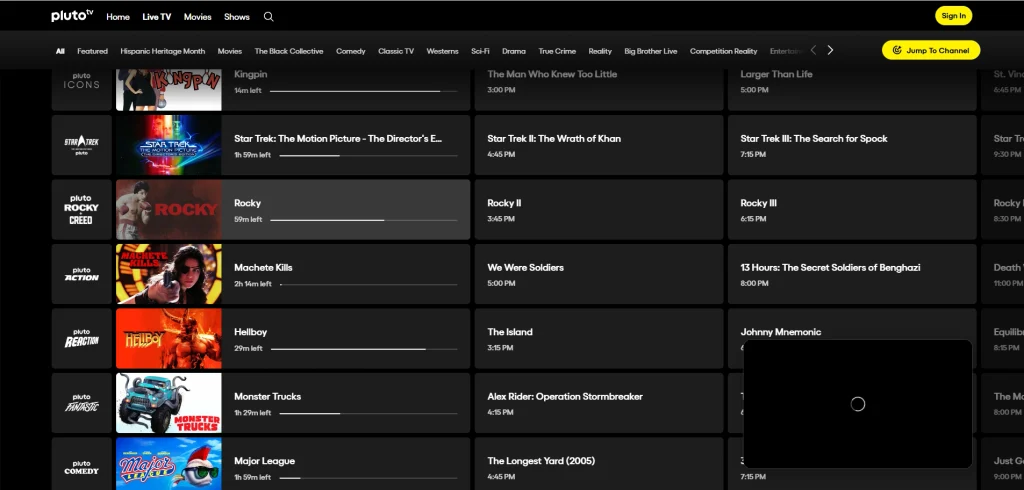Viewport: 1024px width, 490px height.
Task: Open the Rocky poster thumbnail
Action: [x=168, y=209]
